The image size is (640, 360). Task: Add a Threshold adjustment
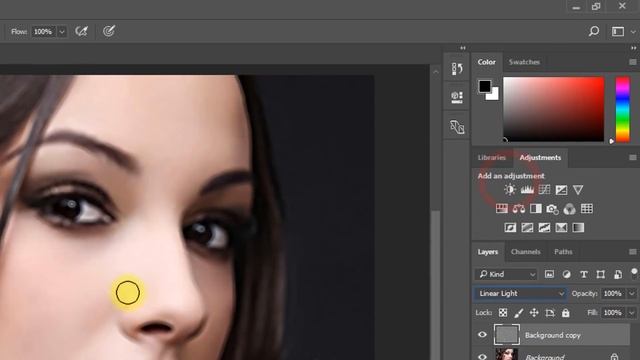click(x=544, y=228)
